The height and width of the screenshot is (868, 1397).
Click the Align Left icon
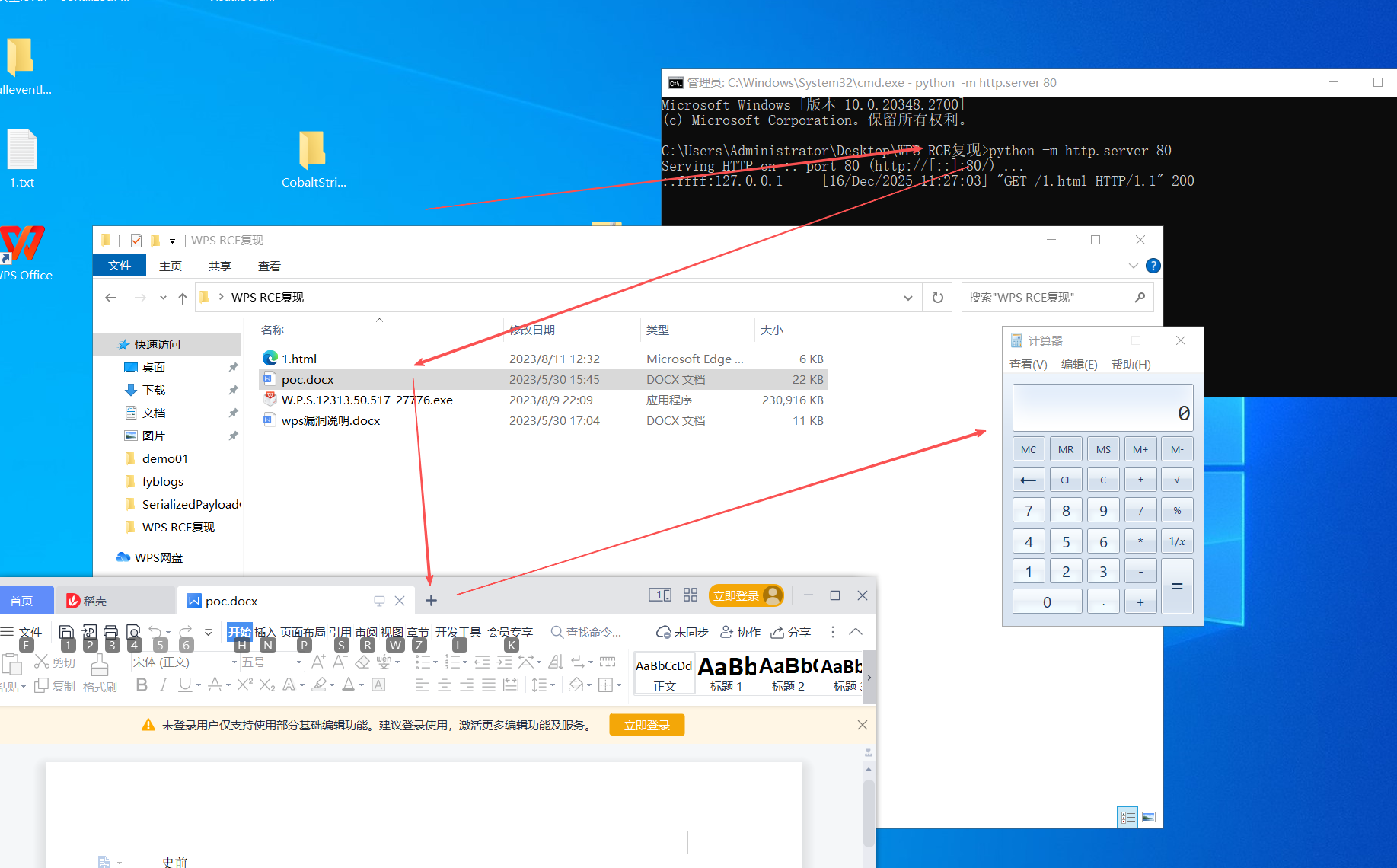(423, 685)
